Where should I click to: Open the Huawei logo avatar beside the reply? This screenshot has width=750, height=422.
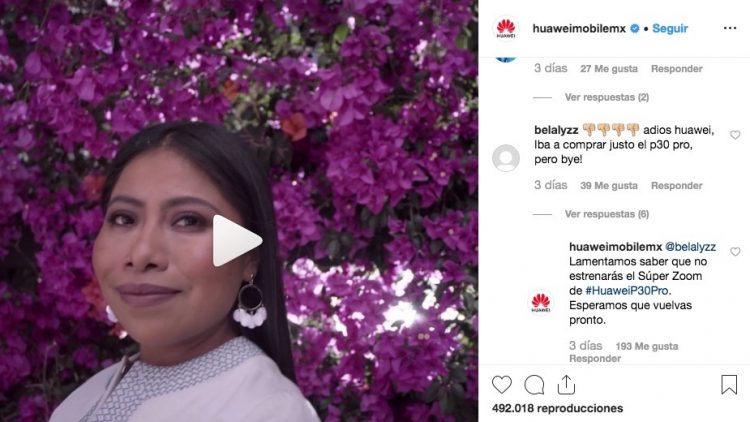(x=541, y=303)
